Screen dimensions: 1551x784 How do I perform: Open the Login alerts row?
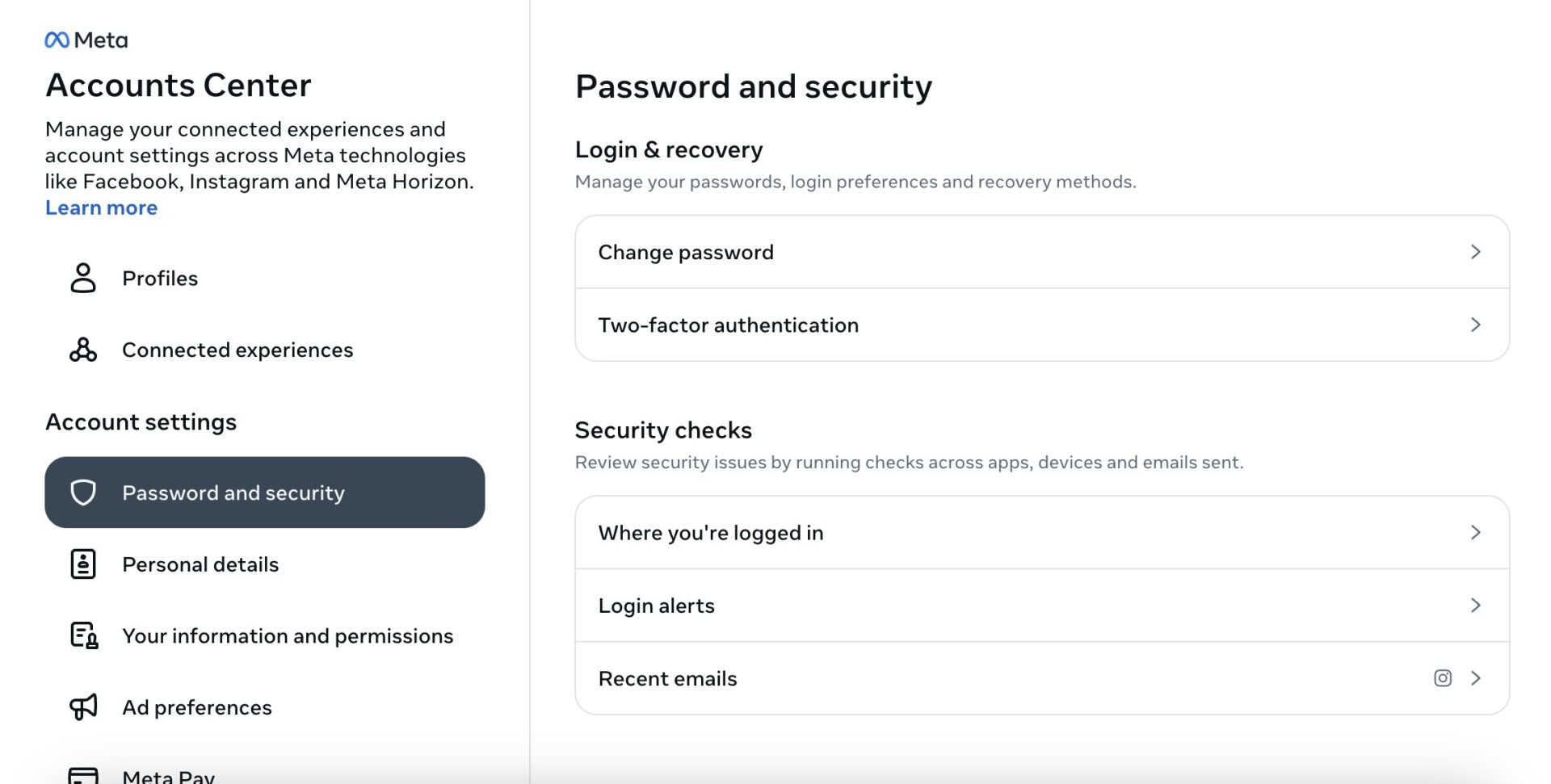point(1042,606)
